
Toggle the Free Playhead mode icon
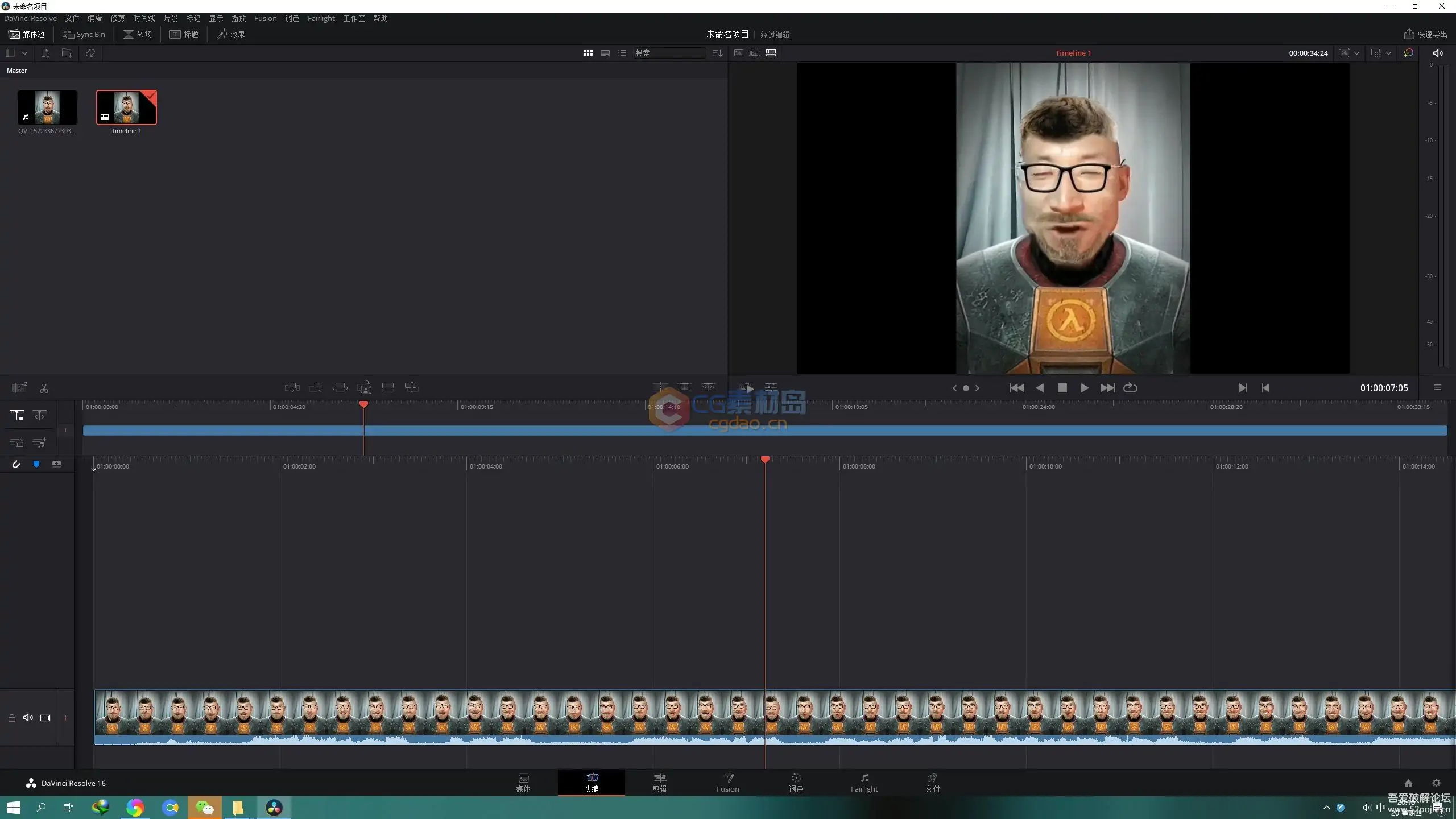[x=39, y=416]
